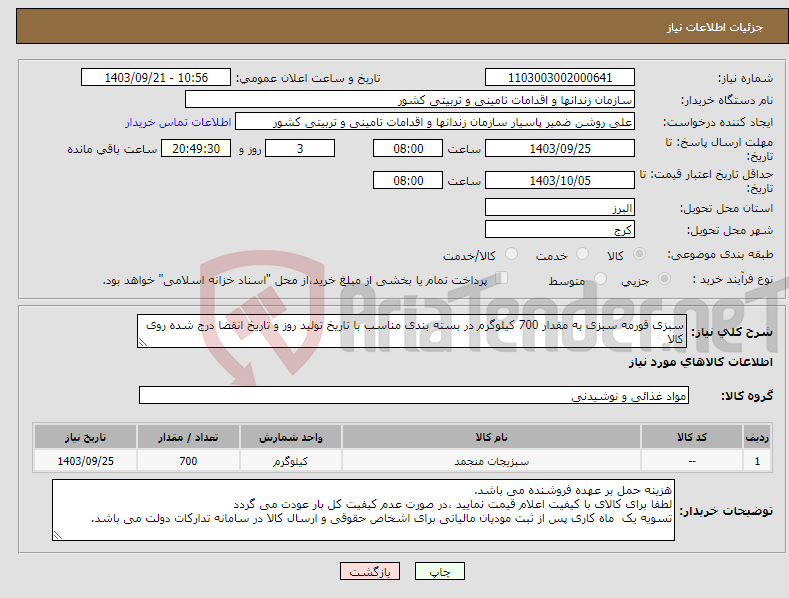Click اطلاعات کالاهای مورد نیاز heading

pos(700,362)
